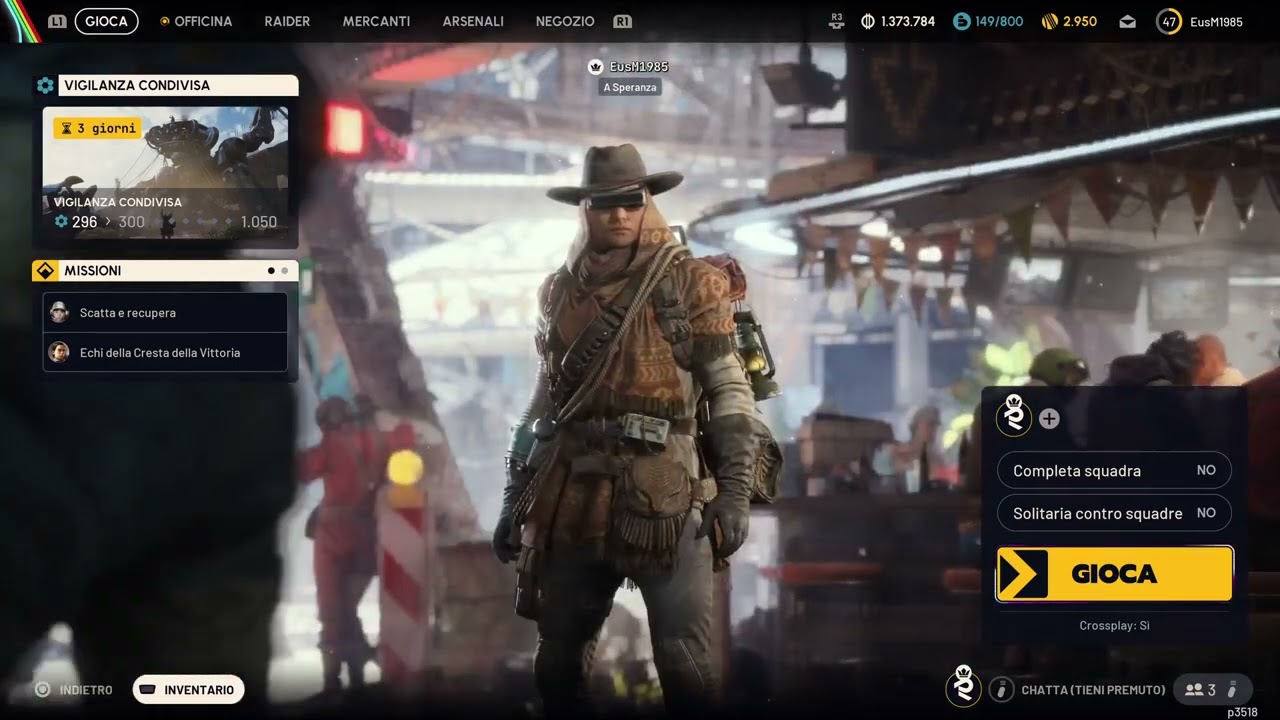
Task: Go to the MERCANTI tab
Action: [376, 21]
